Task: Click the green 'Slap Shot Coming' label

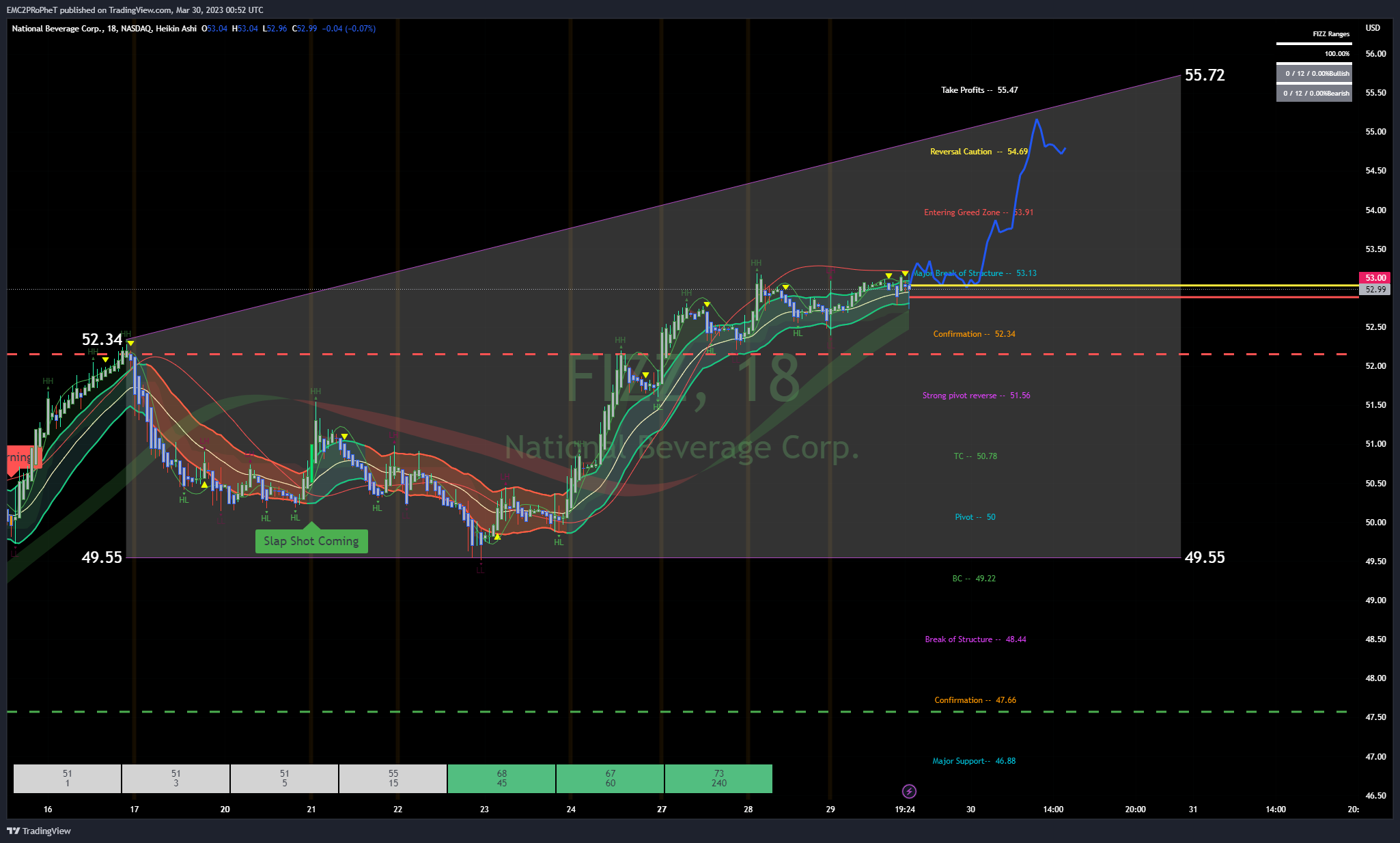Action: (311, 541)
